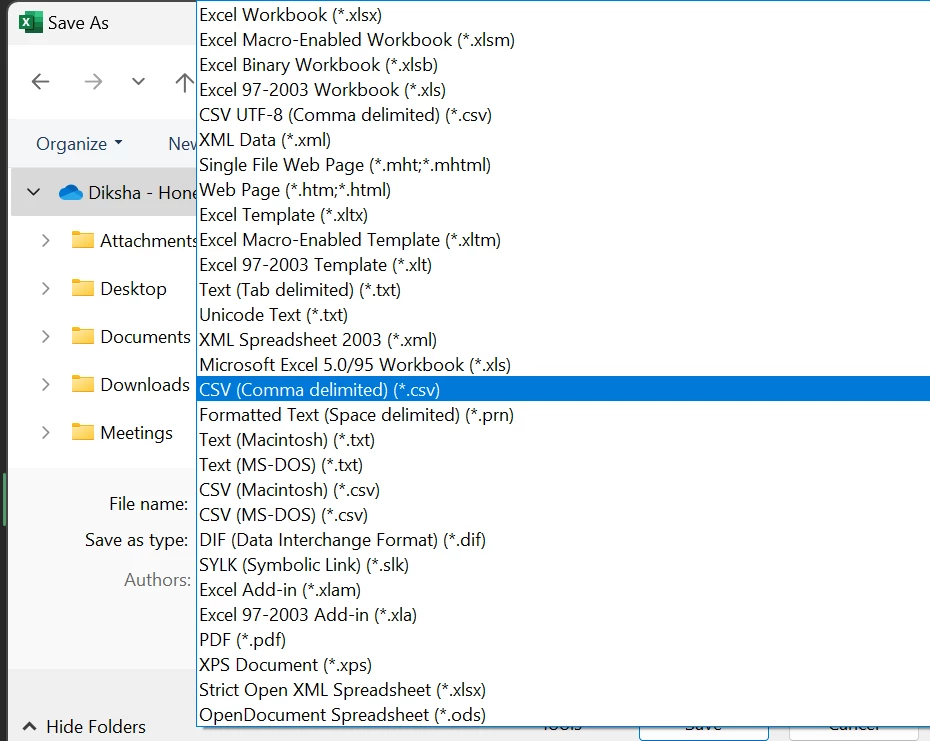Choose Strict Open XML Spreadsheet (*.xlsx)
Viewport: 930px width, 741px height.
tap(563, 689)
